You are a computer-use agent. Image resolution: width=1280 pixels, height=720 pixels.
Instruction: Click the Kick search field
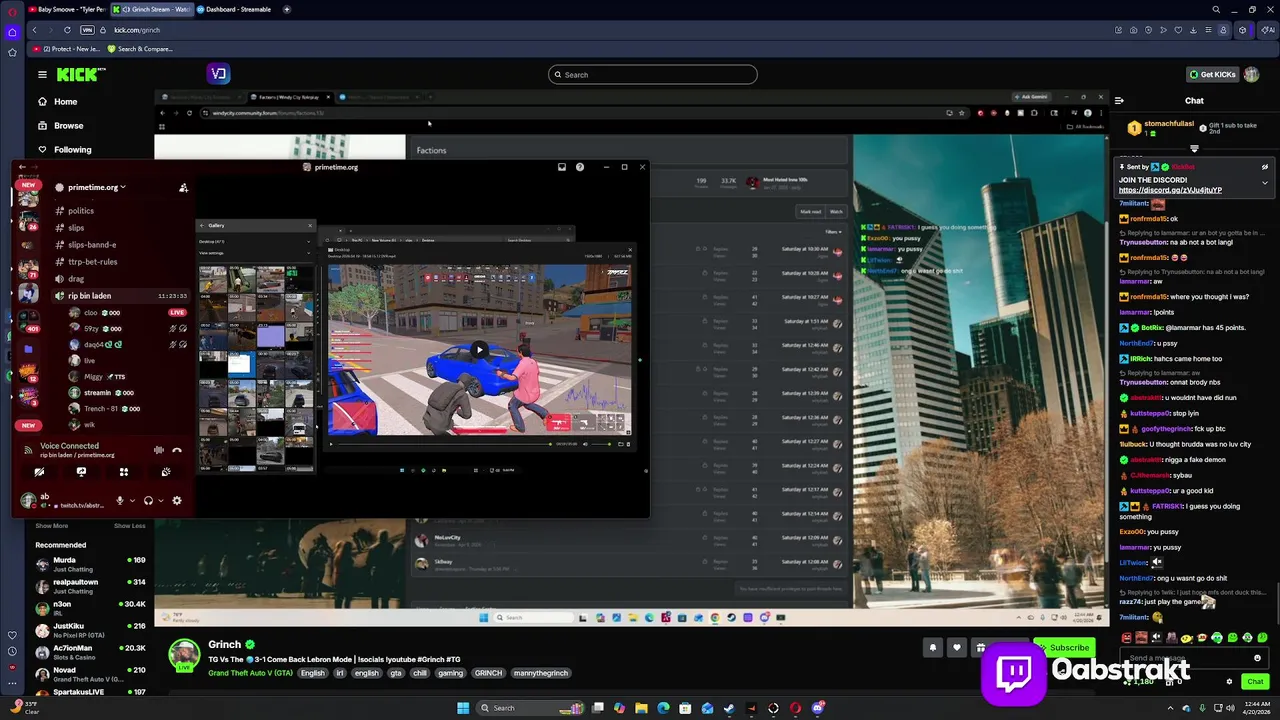coord(652,74)
